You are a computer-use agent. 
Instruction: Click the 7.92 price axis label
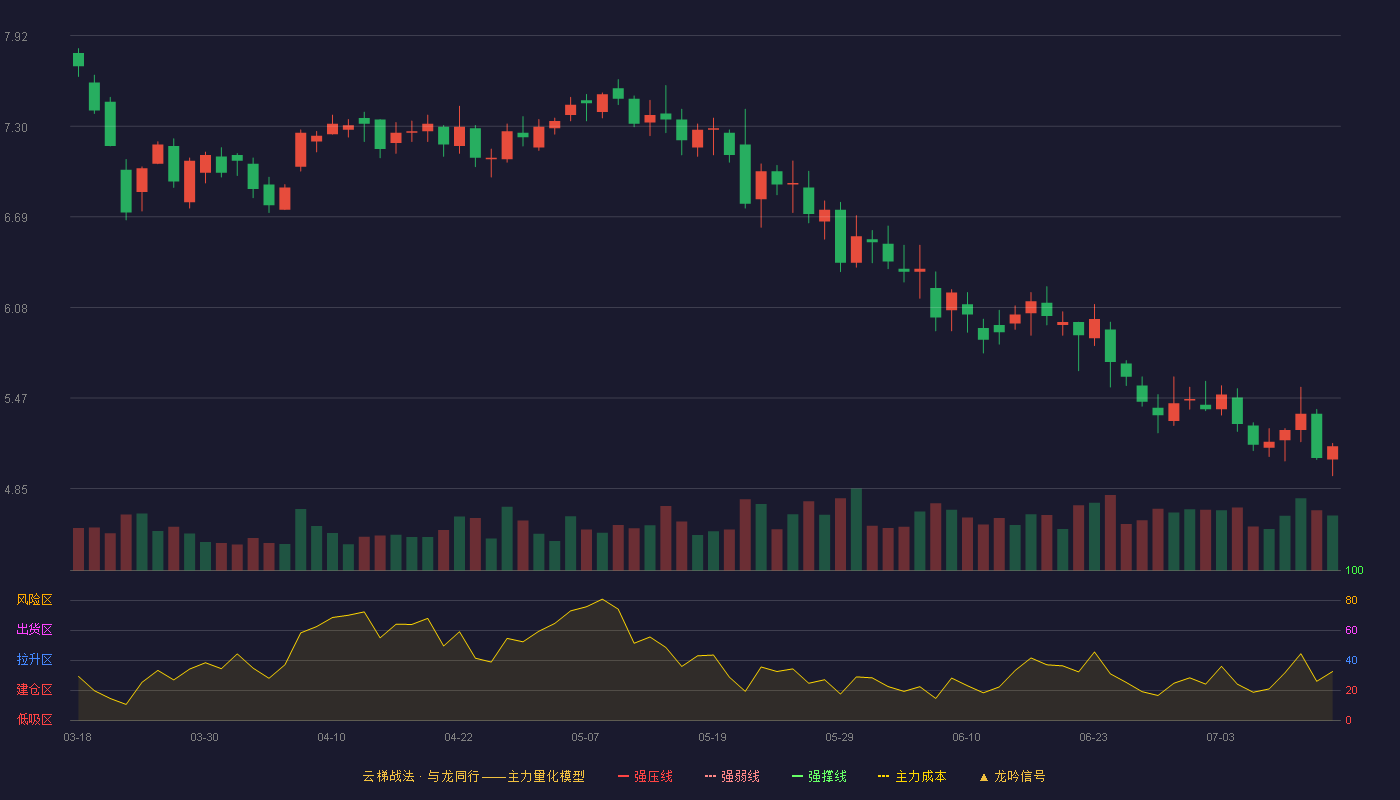[16, 37]
